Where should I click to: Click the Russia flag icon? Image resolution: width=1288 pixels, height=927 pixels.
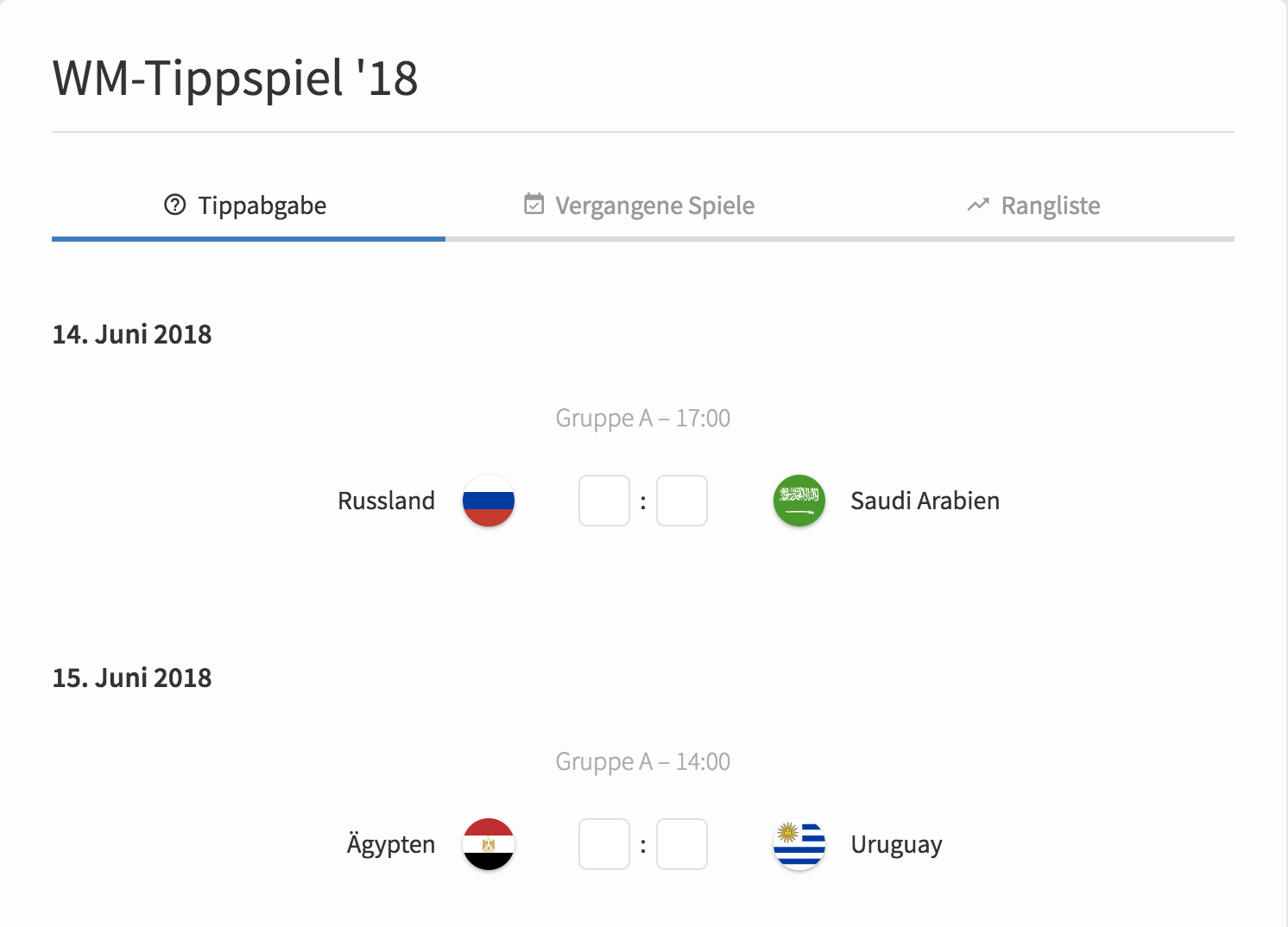point(489,501)
